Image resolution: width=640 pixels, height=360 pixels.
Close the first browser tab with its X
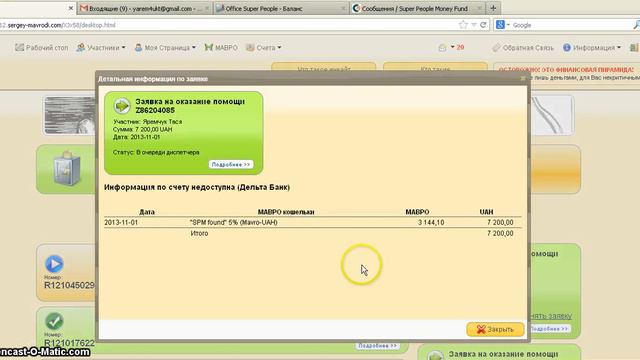71,8
